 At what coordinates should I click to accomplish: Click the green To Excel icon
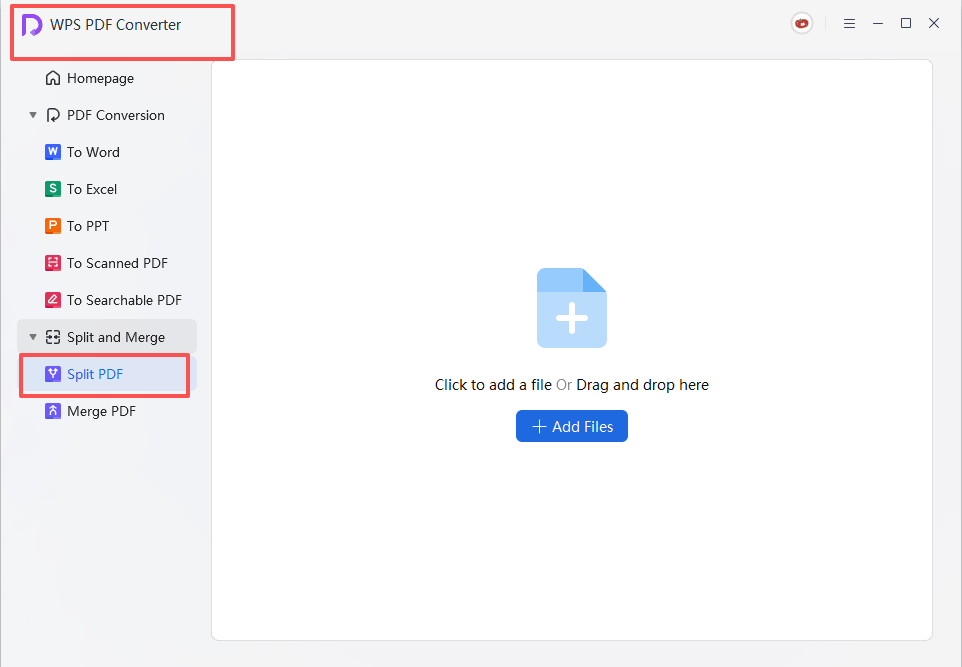[x=53, y=189]
